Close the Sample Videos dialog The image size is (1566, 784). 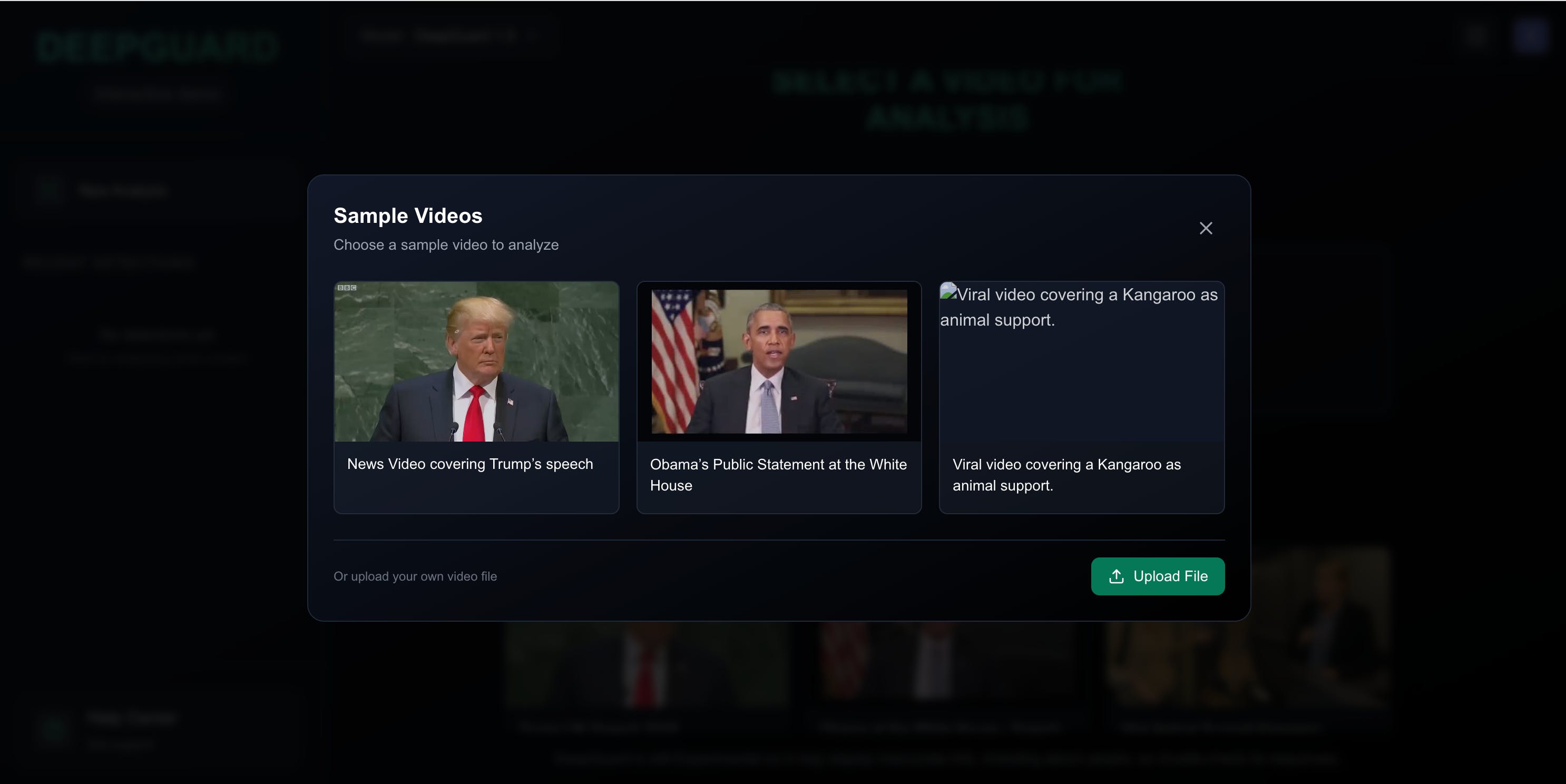pyautogui.click(x=1206, y=228)
